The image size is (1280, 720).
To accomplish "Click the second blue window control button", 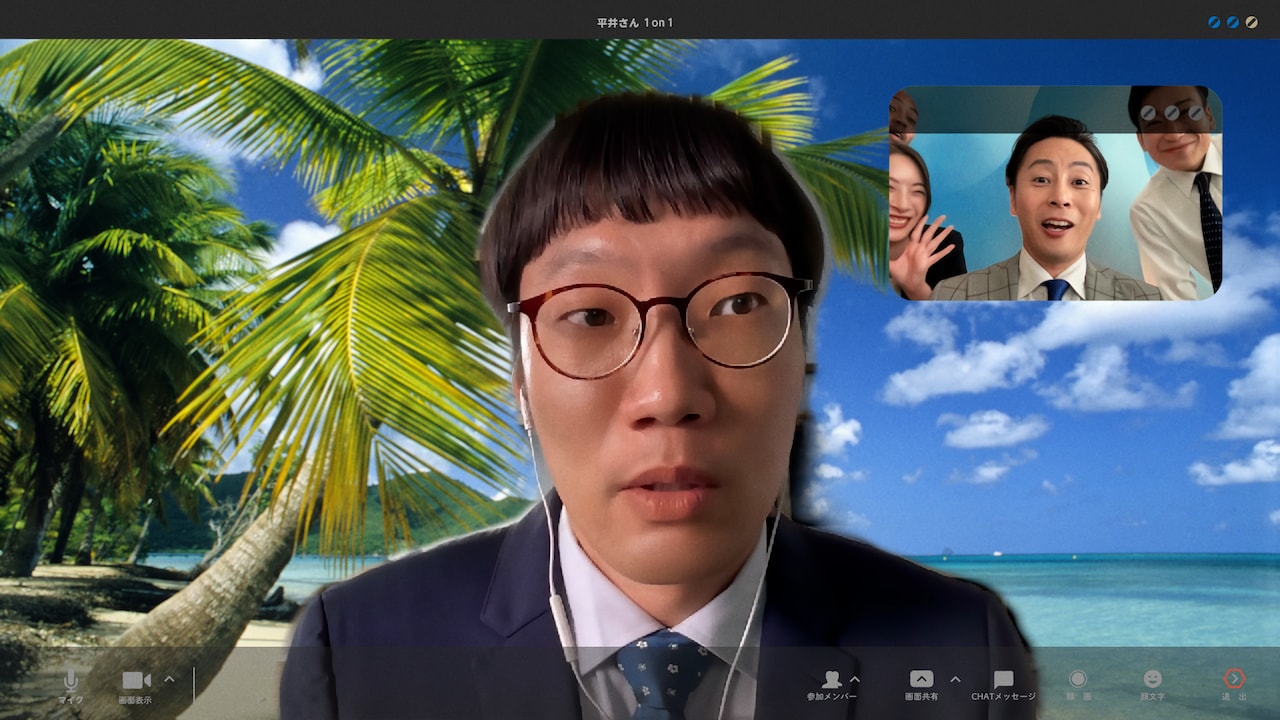I will pyautogui.click(x=1233, y=22).
